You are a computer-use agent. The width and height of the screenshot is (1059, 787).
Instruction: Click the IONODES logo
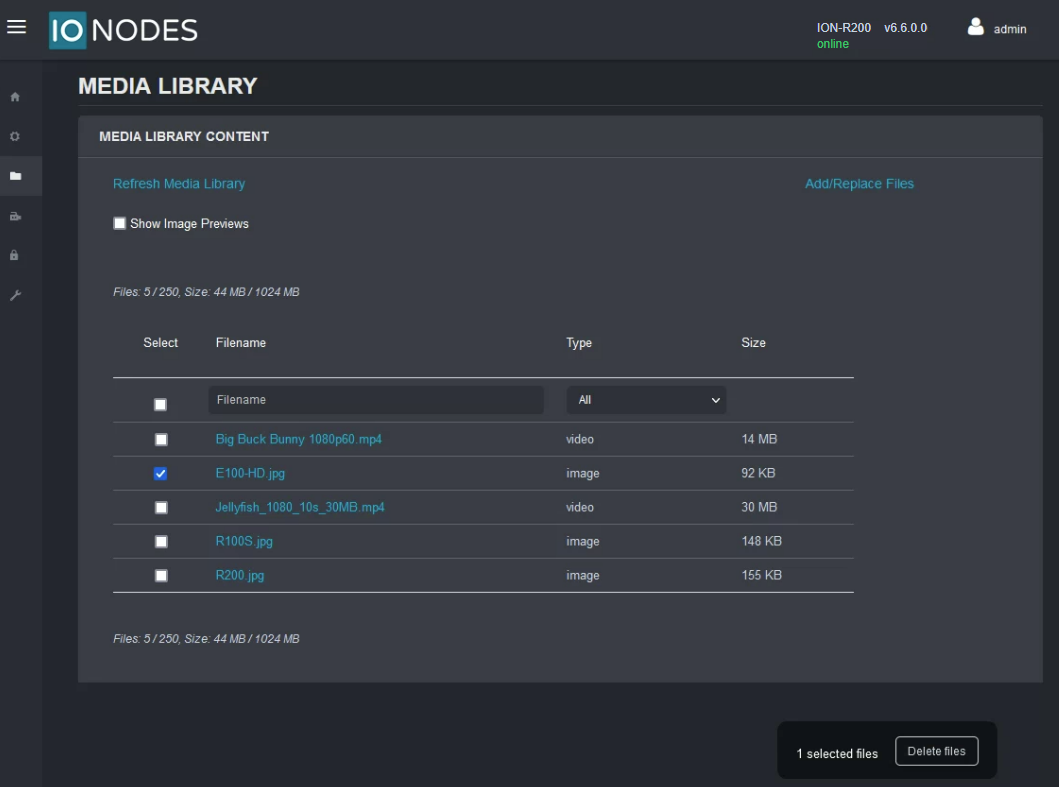124,30
